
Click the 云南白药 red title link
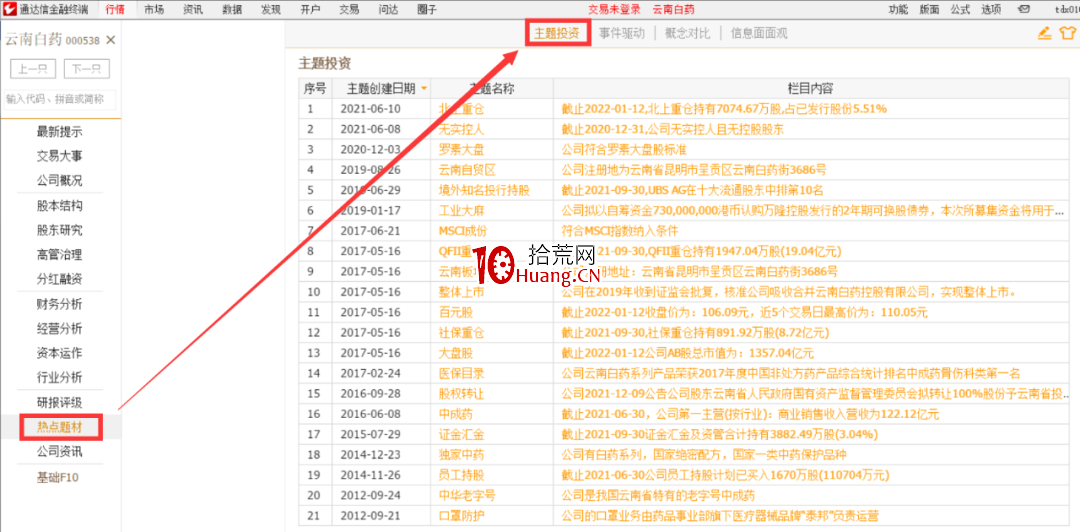point(674,10)
